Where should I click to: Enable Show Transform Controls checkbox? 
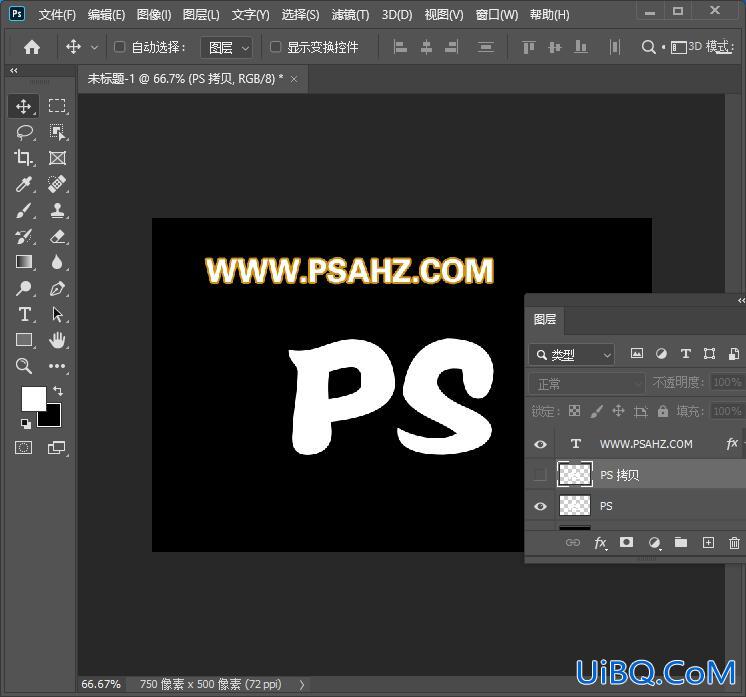[275, 47]
